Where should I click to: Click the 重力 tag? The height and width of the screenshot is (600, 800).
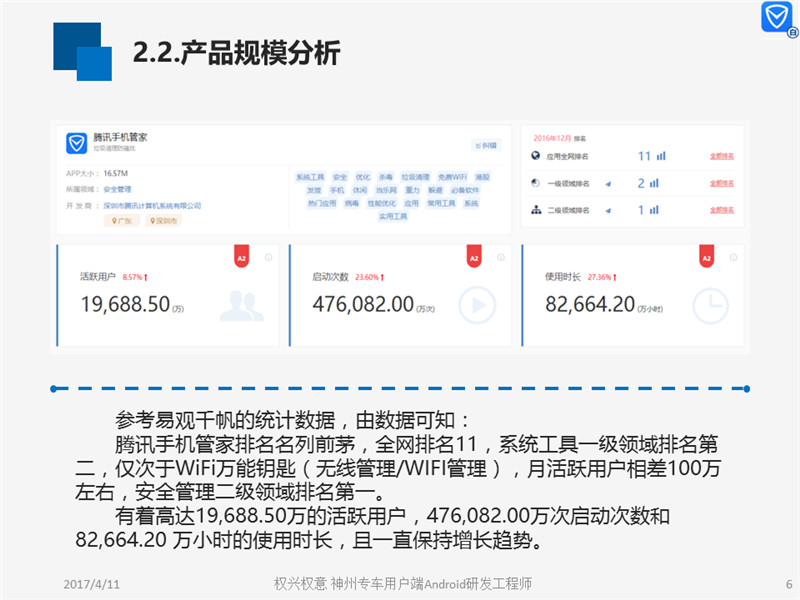click(412, 190)
